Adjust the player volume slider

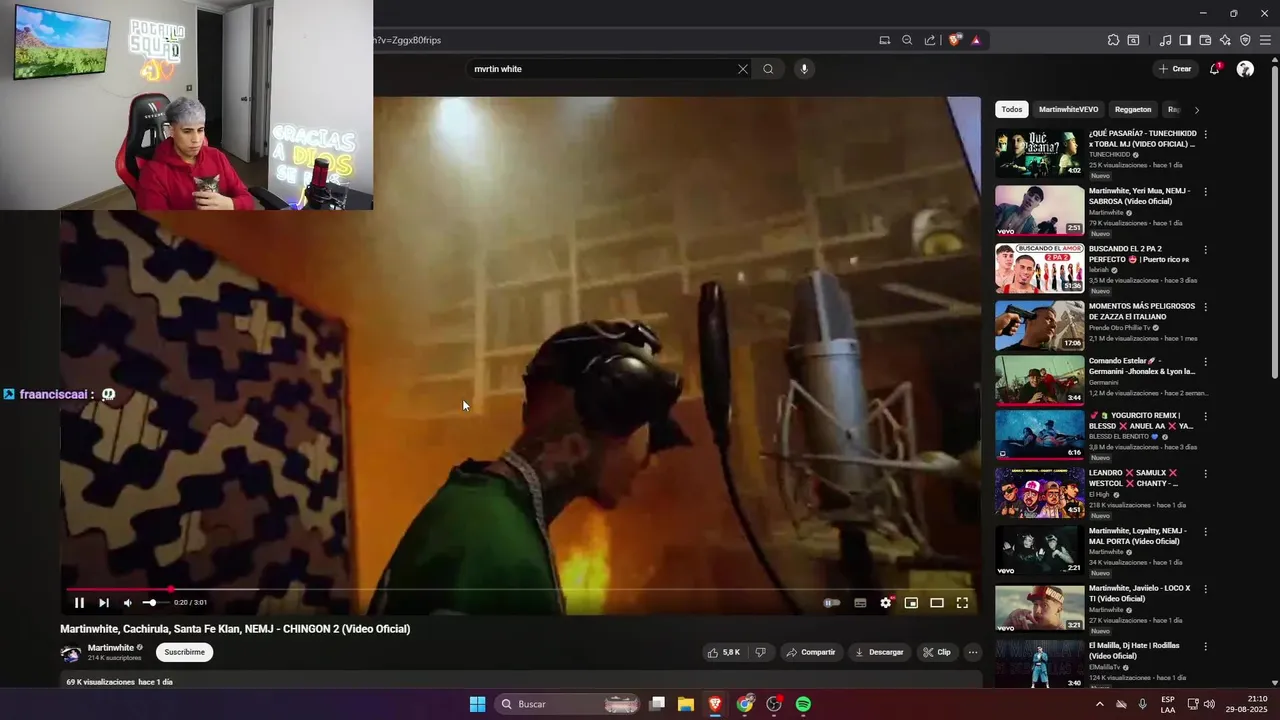[154, 603]
